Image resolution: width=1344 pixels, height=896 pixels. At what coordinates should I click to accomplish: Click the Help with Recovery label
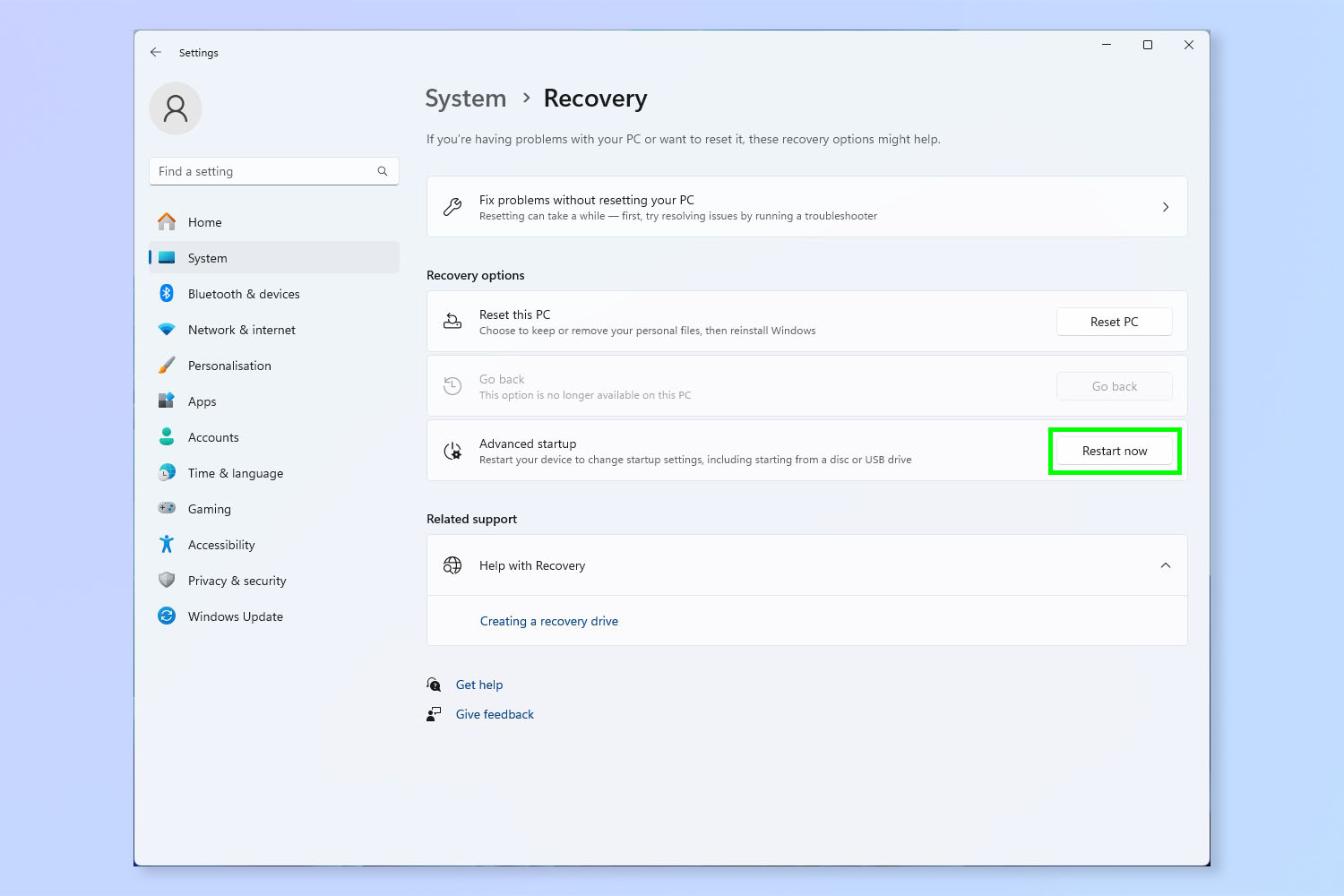point(532,565)
